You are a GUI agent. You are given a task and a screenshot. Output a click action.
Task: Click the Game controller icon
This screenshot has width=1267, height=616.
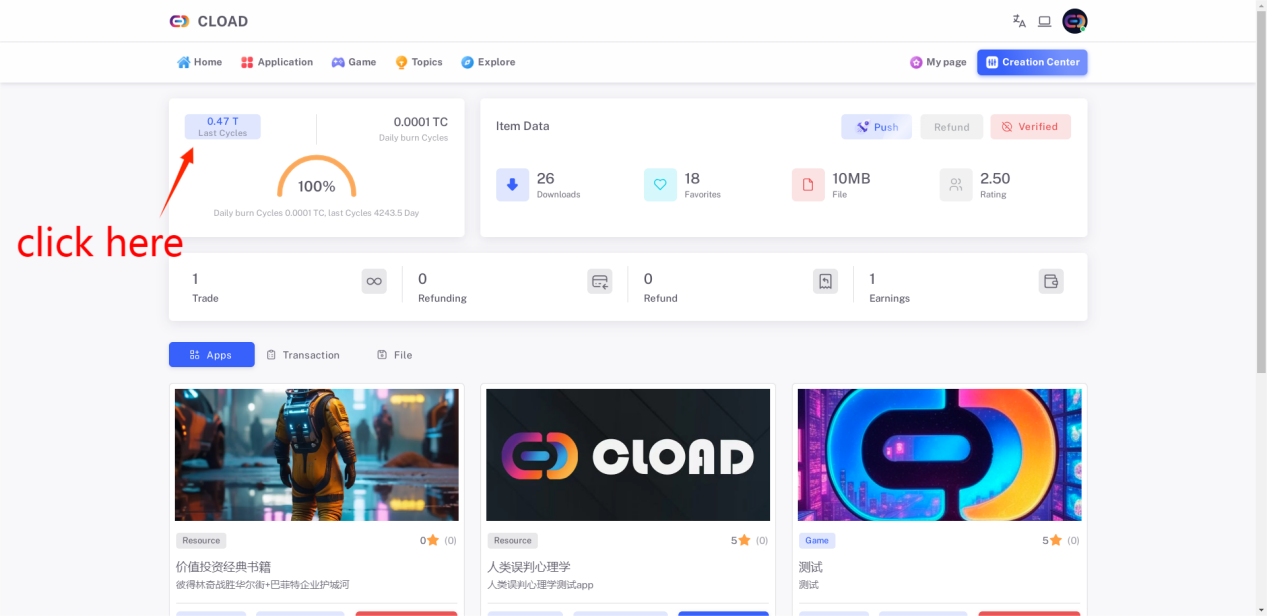pyautogui.click(x=338, y=62)
